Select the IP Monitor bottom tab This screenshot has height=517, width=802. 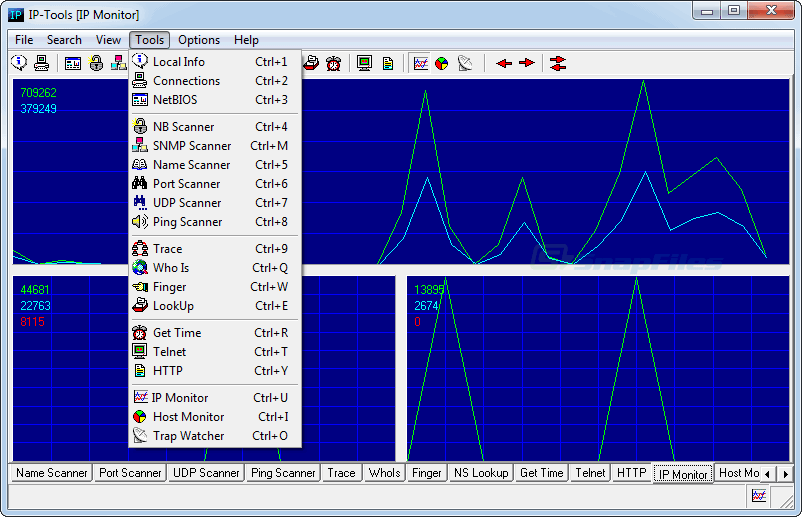coord(683,474)
